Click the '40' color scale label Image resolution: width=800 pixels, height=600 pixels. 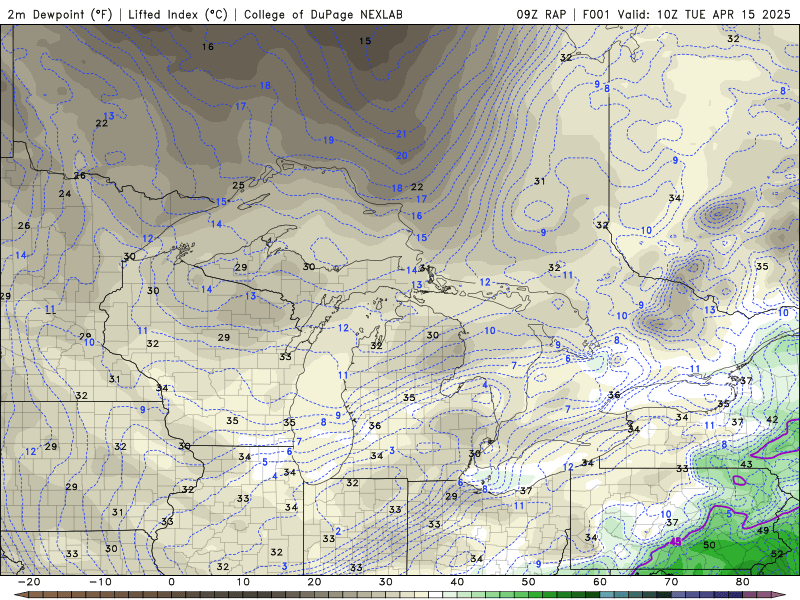pyautogui.click(x=457, y=582)
